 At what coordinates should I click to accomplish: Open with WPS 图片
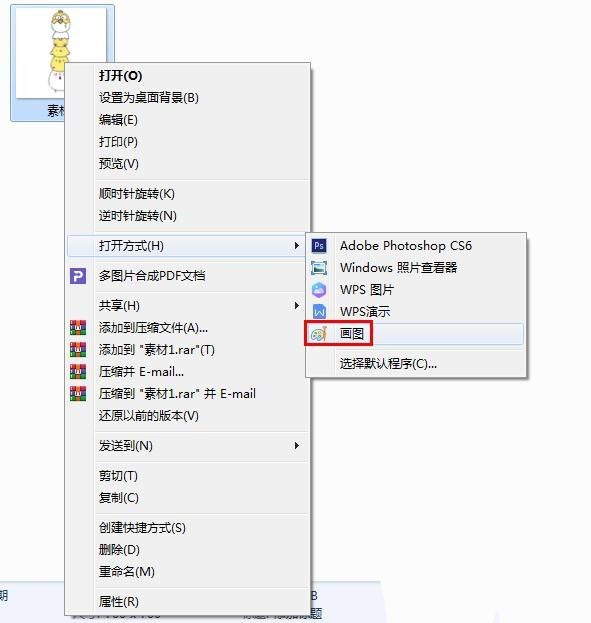[x=416, y=290]
